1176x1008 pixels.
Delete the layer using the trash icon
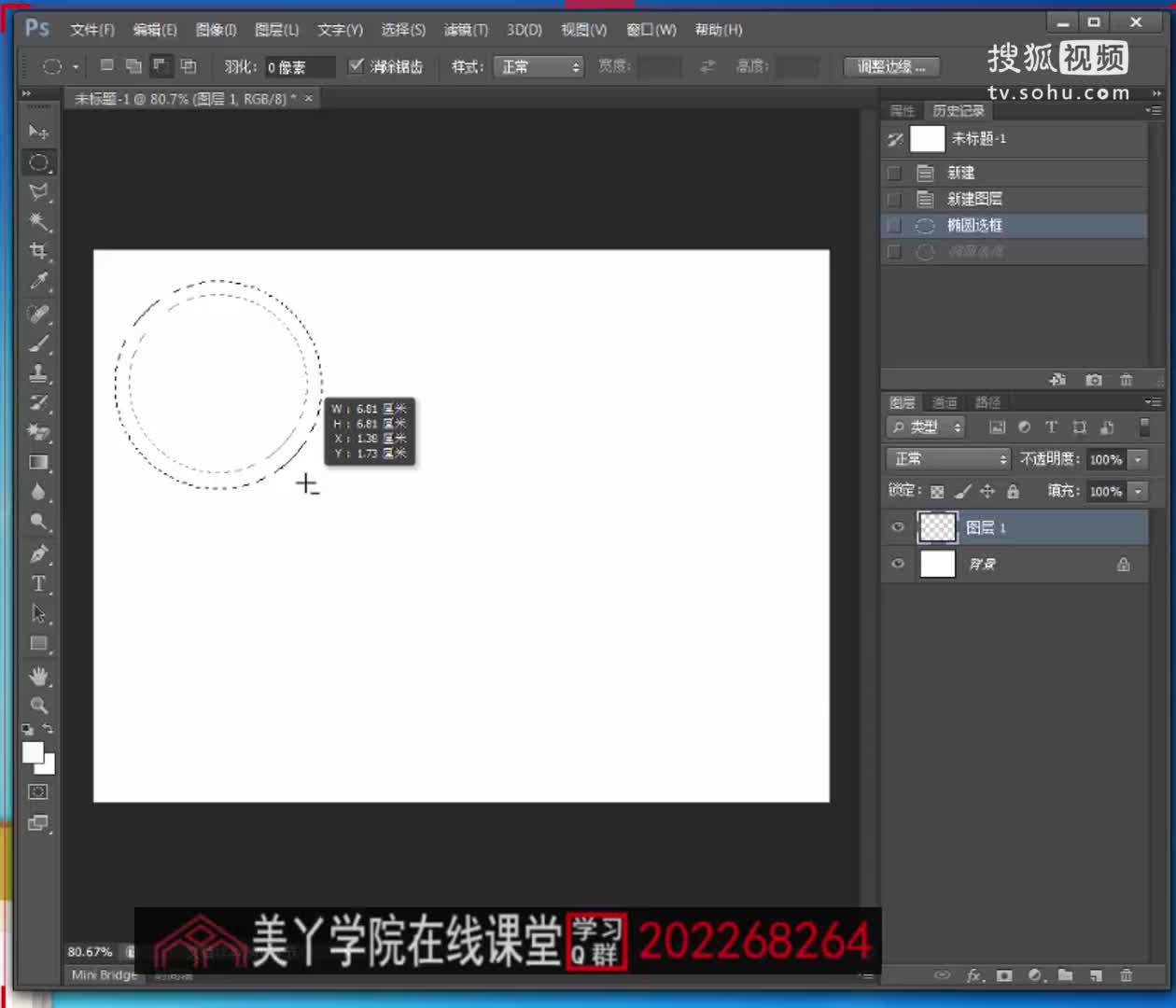1127,975
